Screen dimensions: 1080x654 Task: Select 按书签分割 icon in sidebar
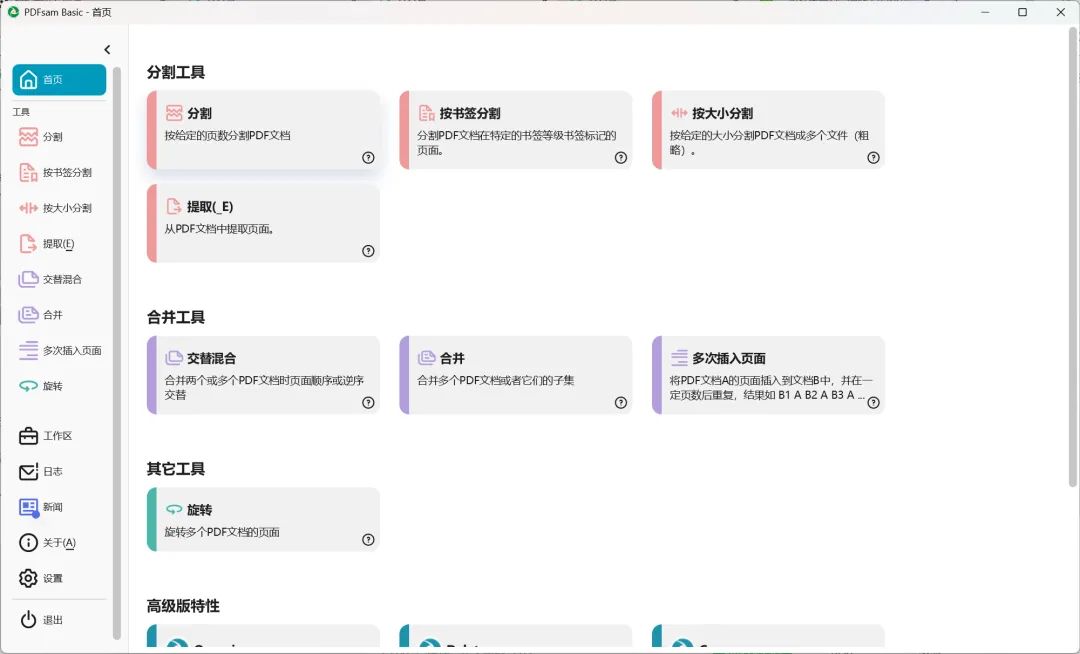[28, 173]
